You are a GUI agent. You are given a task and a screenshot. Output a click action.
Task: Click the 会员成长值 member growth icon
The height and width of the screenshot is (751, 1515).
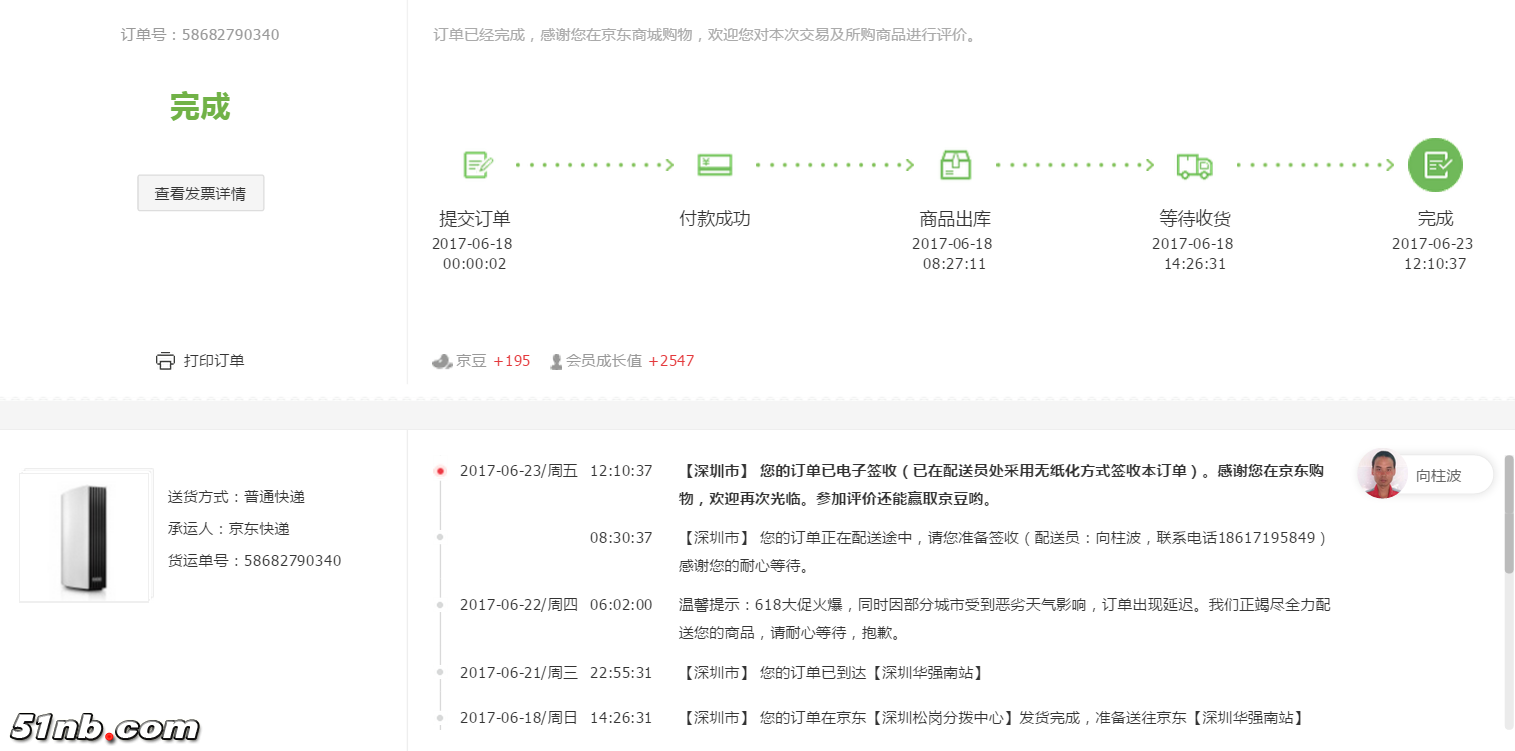click(556, 361)
